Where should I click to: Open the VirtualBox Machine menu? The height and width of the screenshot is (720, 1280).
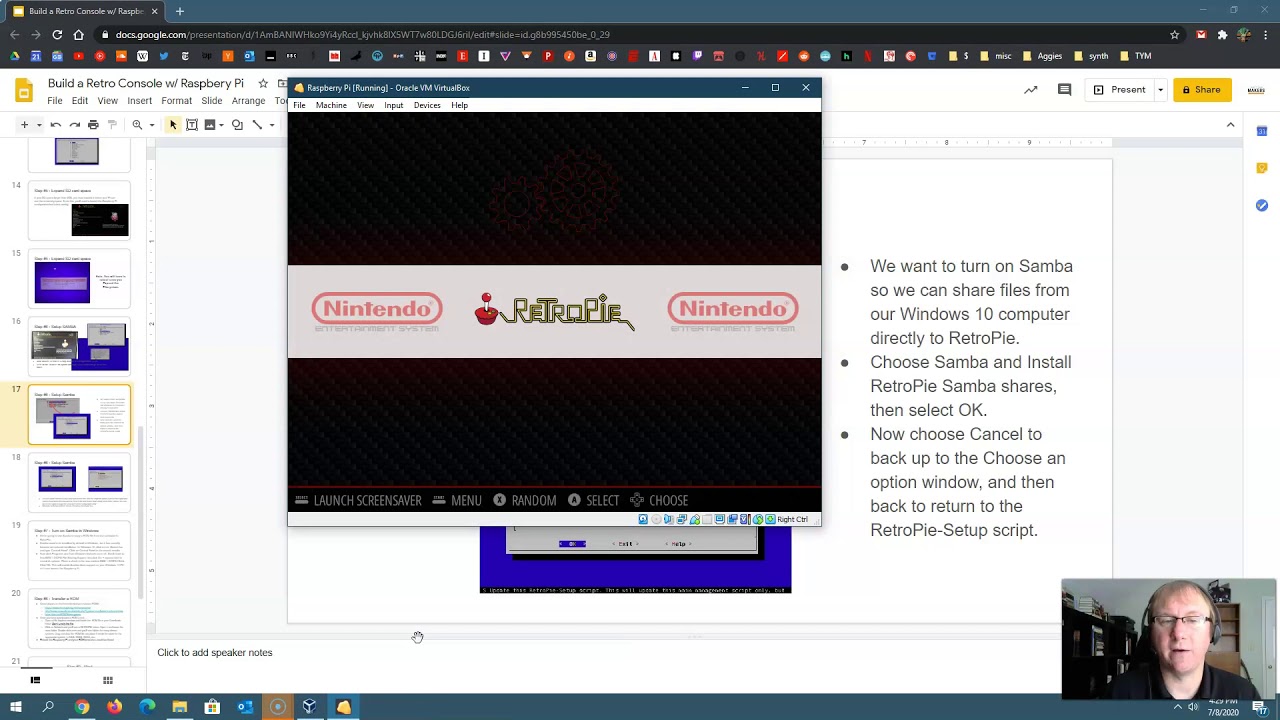click(331, 105)
